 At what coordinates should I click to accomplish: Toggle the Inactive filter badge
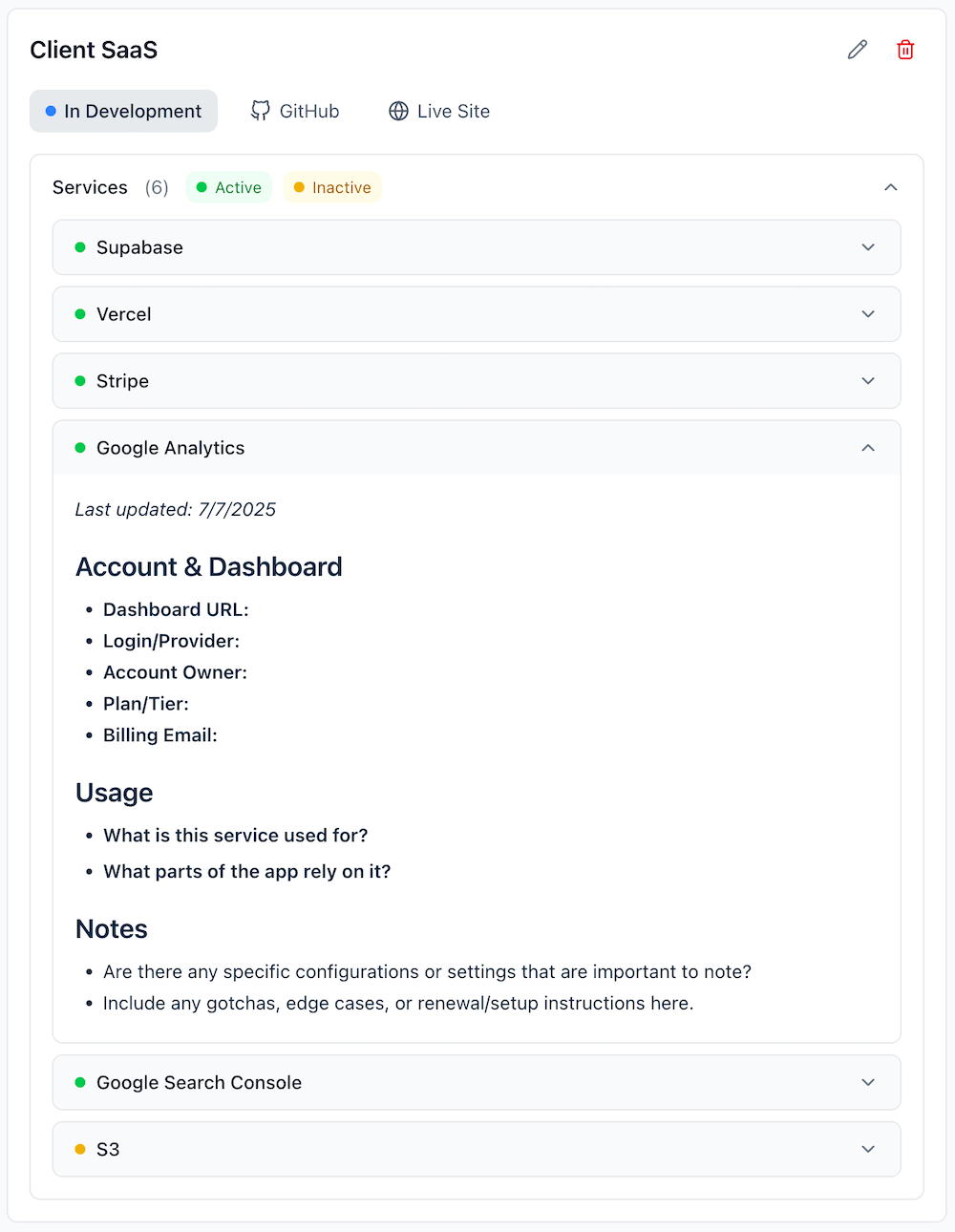(x=332, y=187)
